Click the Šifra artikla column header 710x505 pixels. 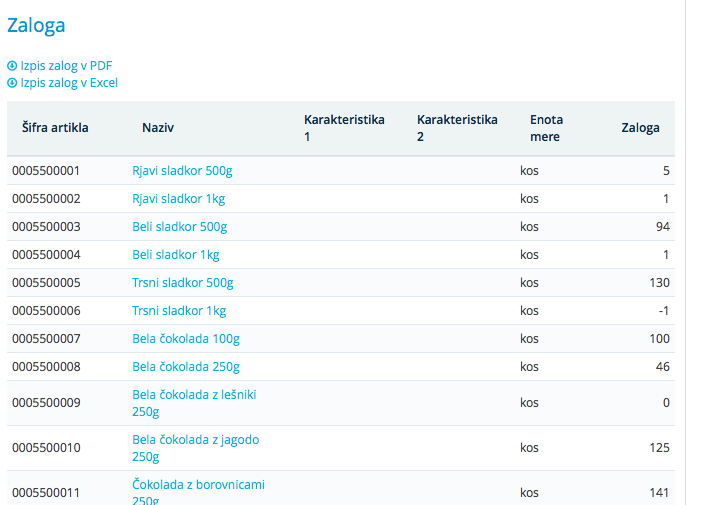55,128
